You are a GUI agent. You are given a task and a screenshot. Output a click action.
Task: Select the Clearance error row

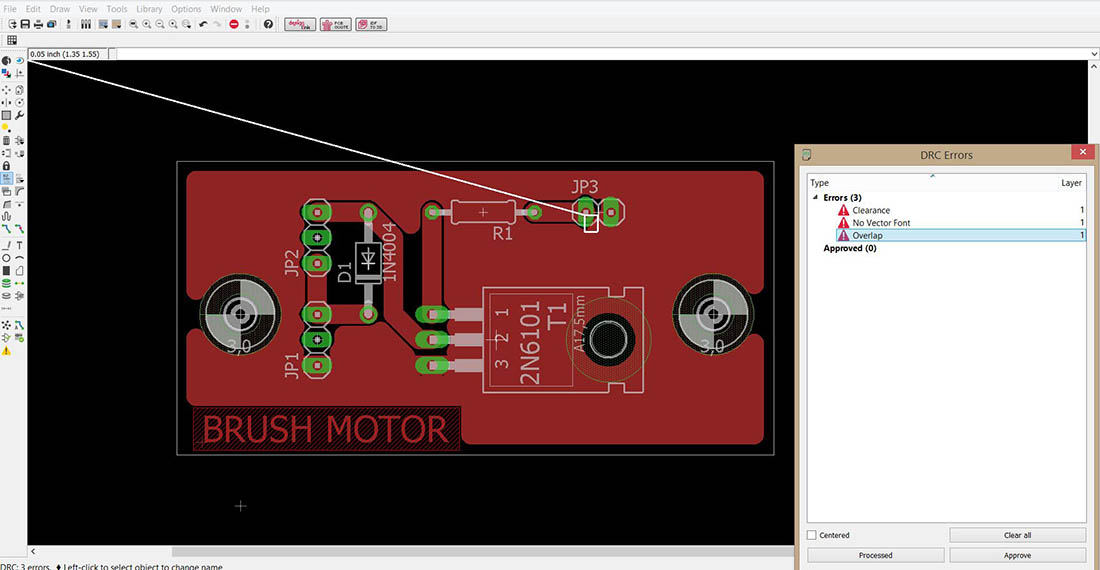pos(961,210)
